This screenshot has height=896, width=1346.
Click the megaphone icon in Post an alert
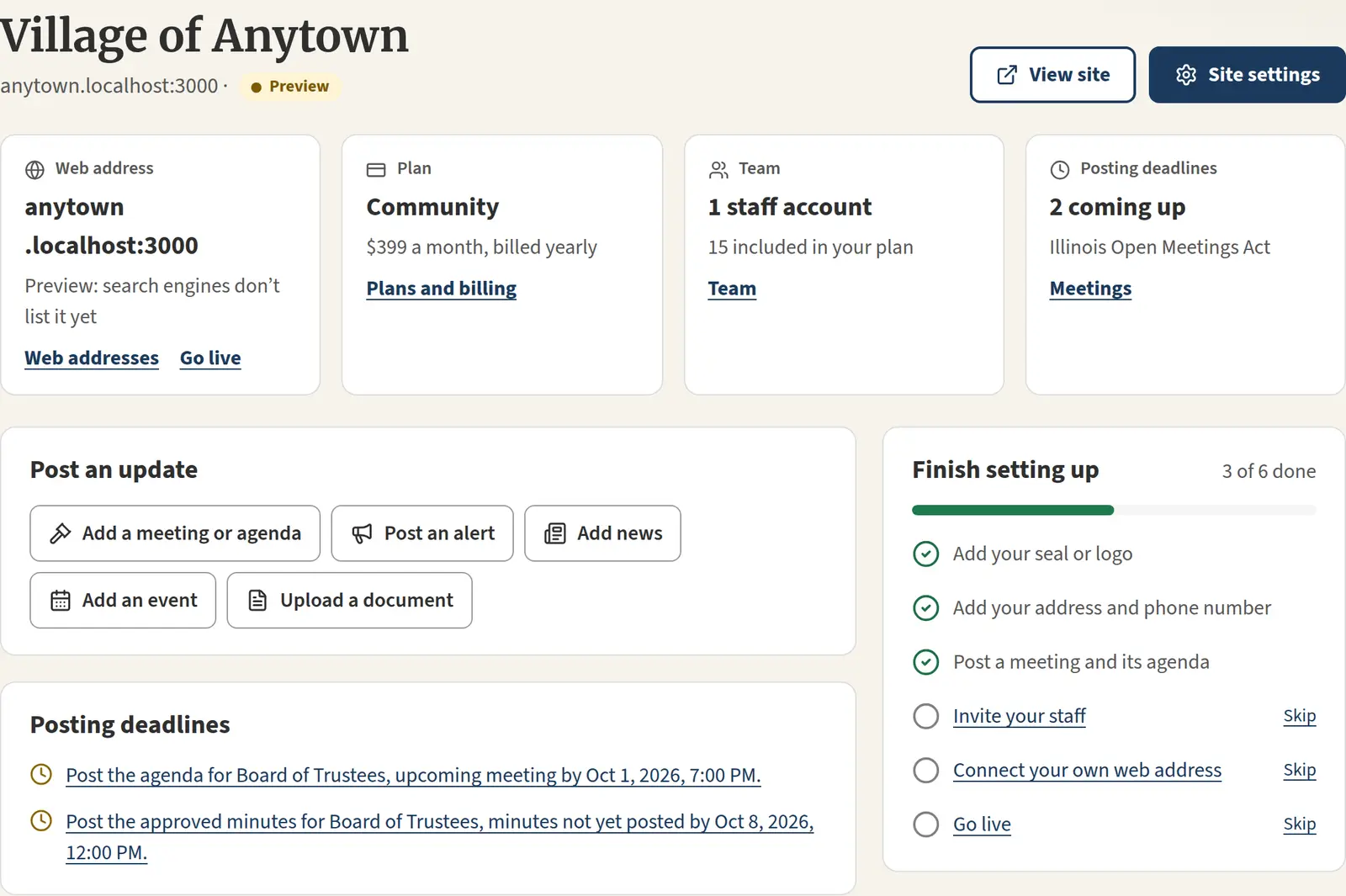[363, 533]
